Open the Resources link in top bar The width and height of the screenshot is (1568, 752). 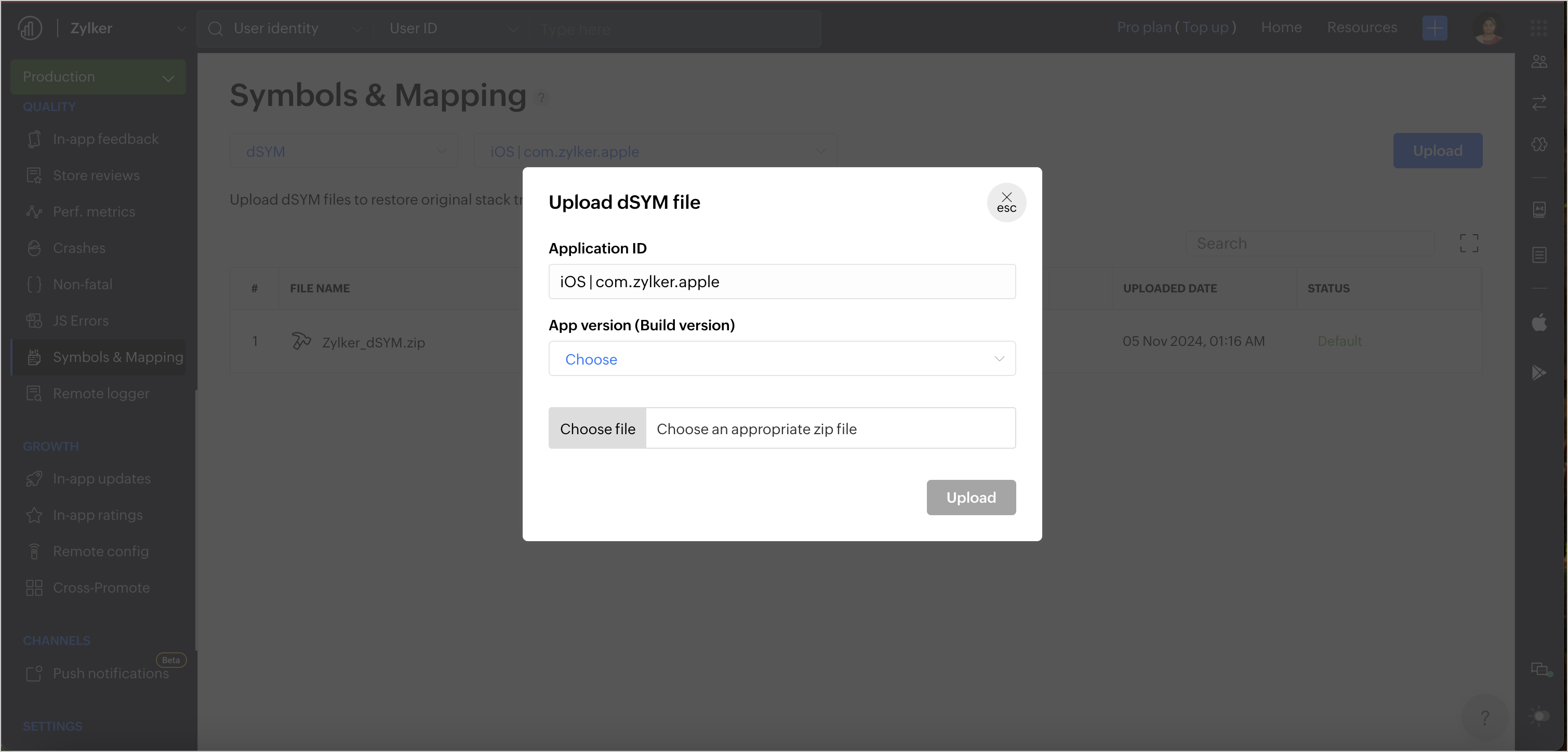pyautogui.click(x=1362, y=28)
